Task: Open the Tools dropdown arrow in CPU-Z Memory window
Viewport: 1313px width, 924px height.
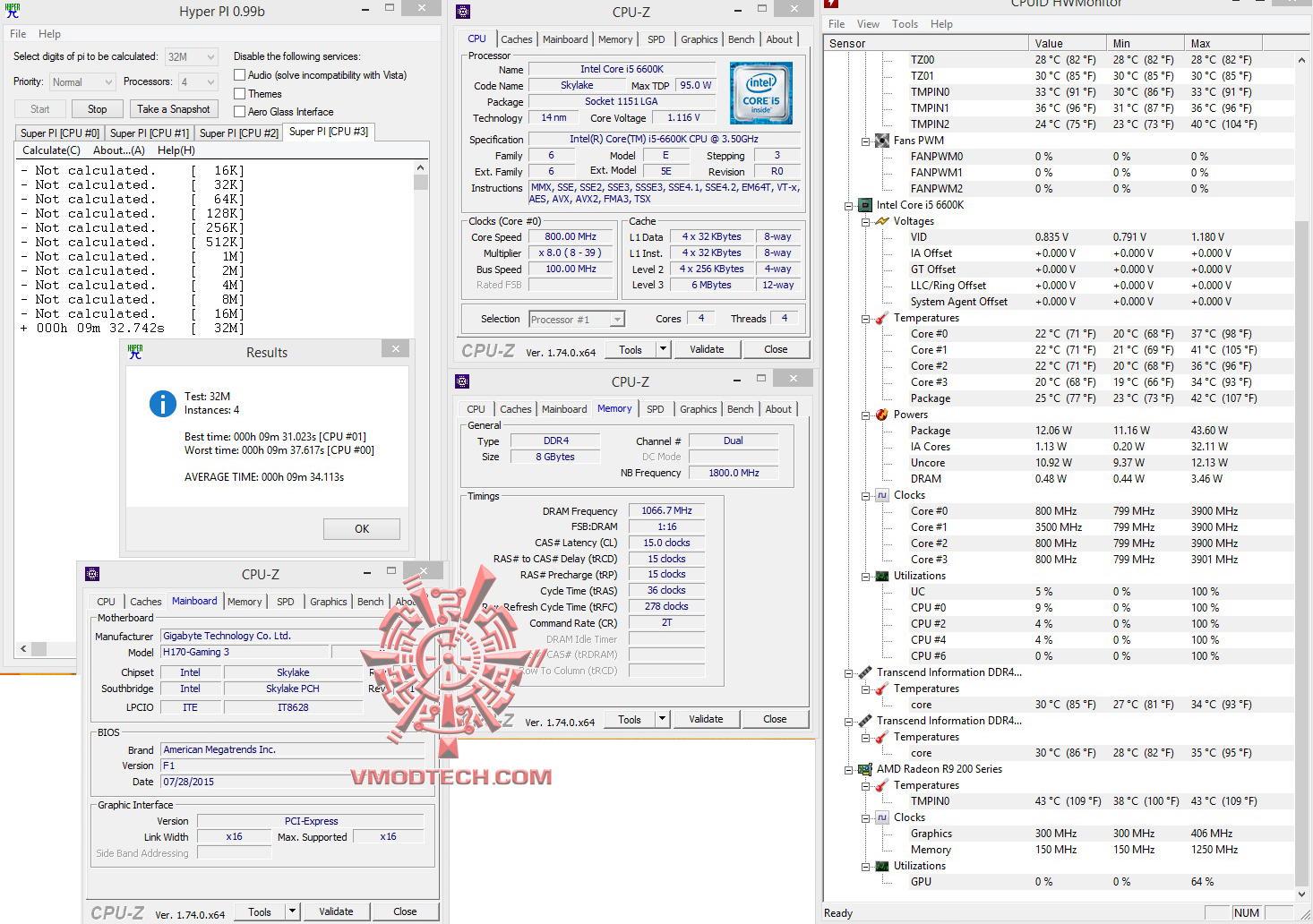Action: click(662, 719)
